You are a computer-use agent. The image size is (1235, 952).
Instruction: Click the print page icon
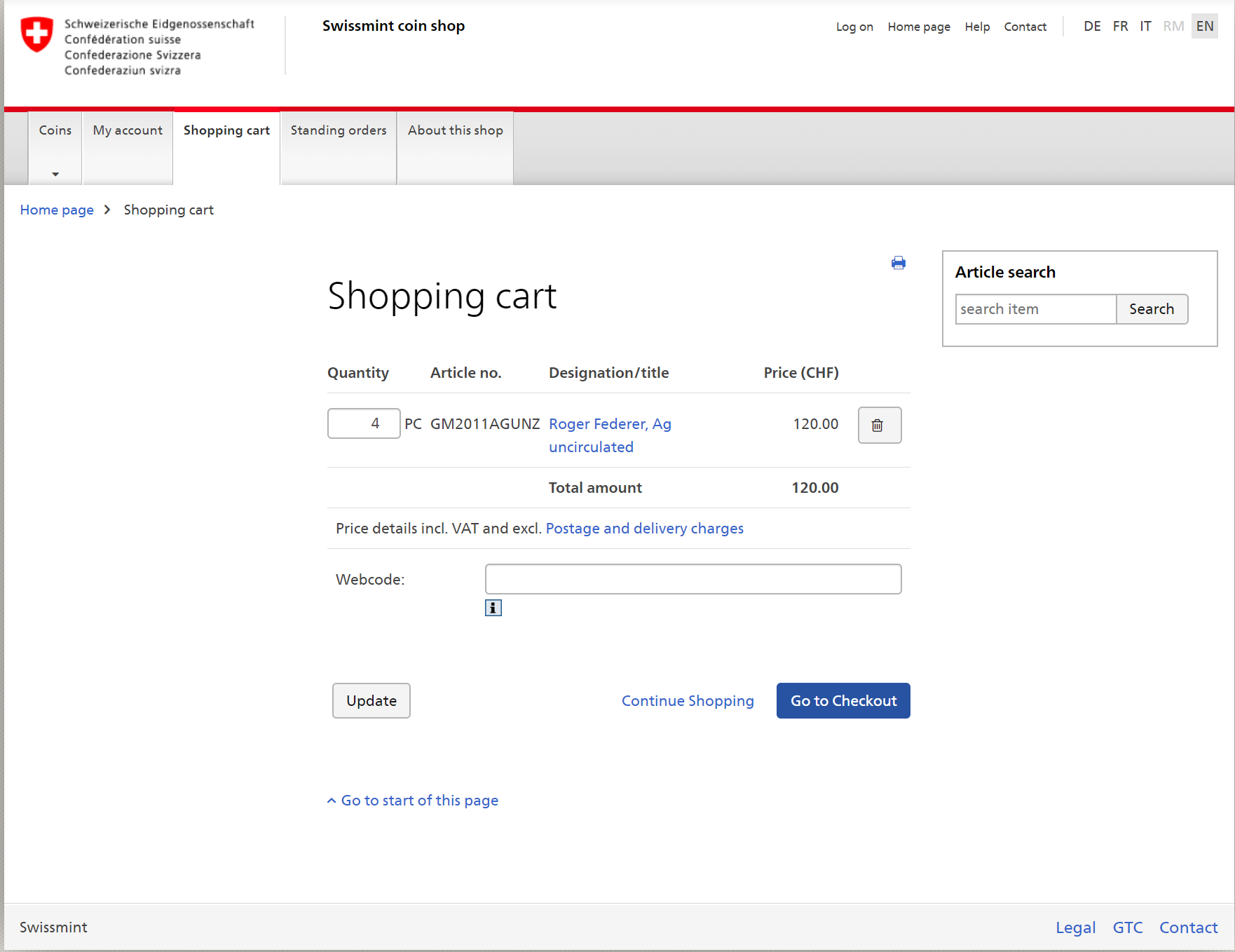click(898, 263)
